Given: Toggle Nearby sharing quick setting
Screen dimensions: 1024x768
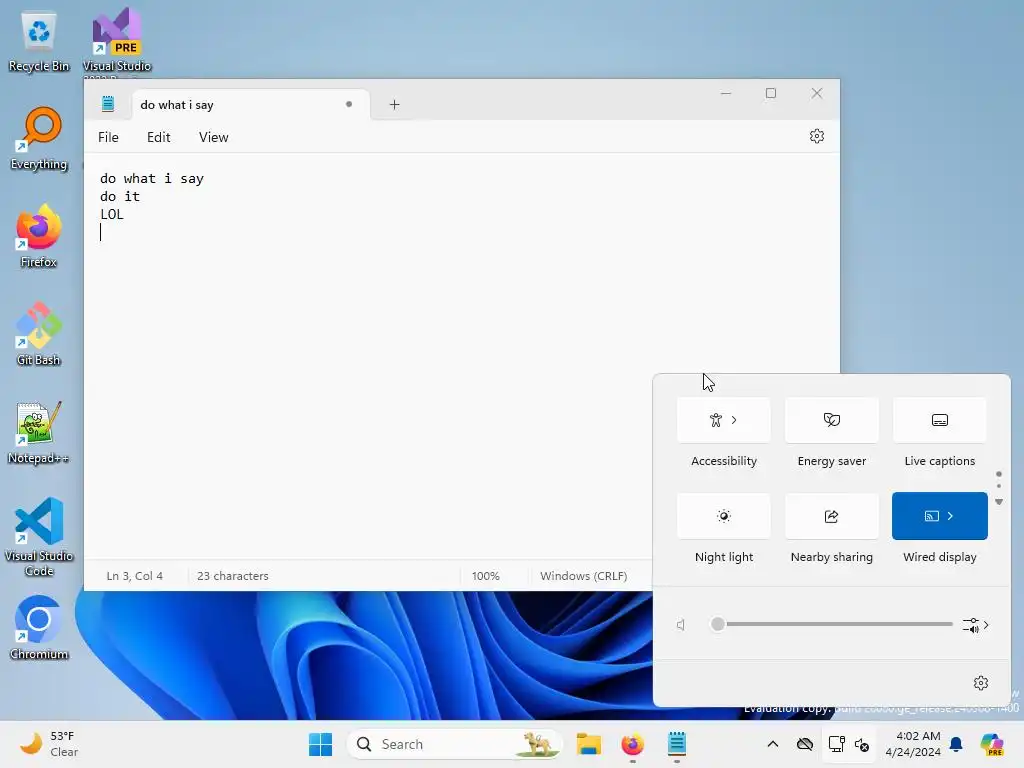Looking at the screenshot, I should pyautogui.click(x=831, y=516).
